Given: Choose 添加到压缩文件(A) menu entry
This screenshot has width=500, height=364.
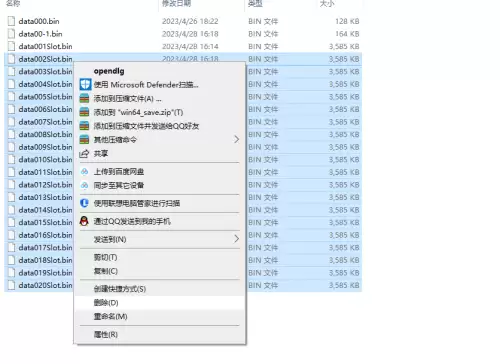Looking at the screenshot, I should point(160,99).
